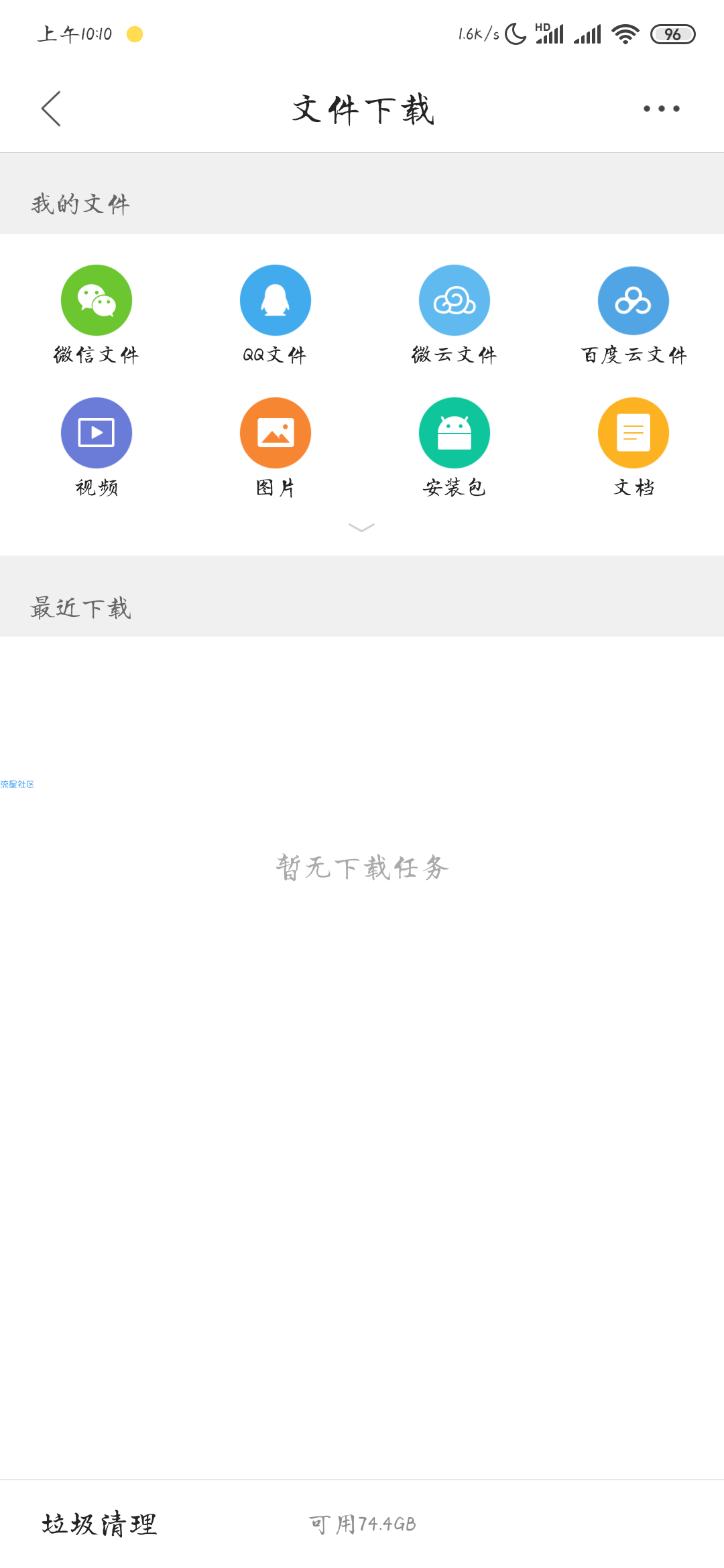
Task: Tap the HD signal strength icon
Action: tap(550, 34)
